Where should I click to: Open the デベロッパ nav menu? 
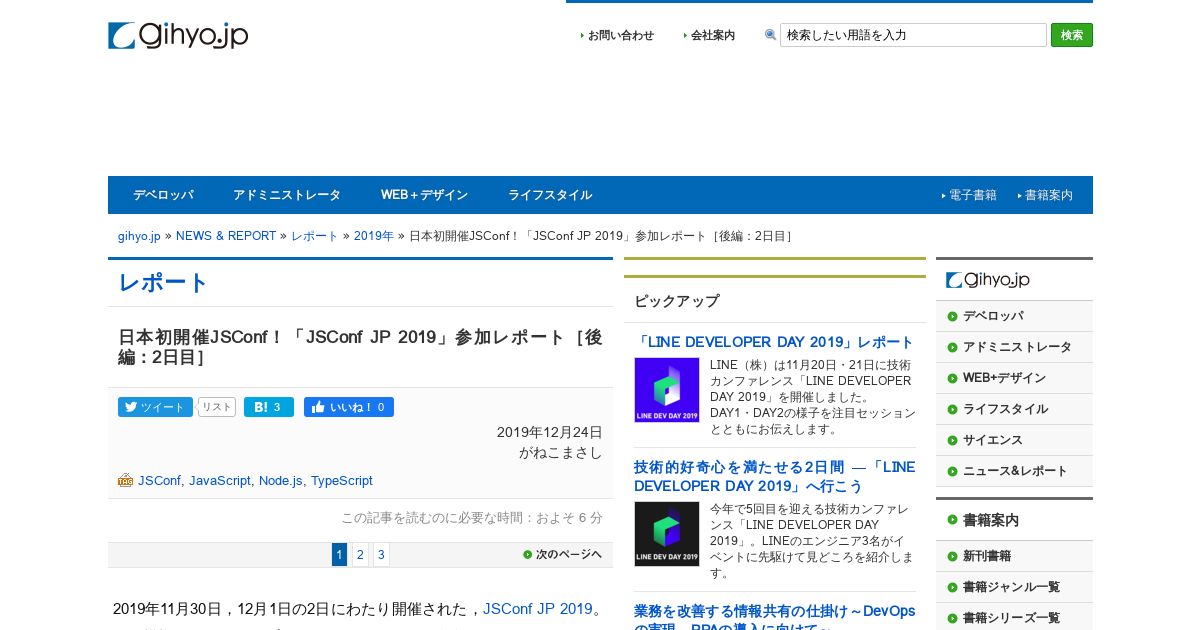[163, 195]
